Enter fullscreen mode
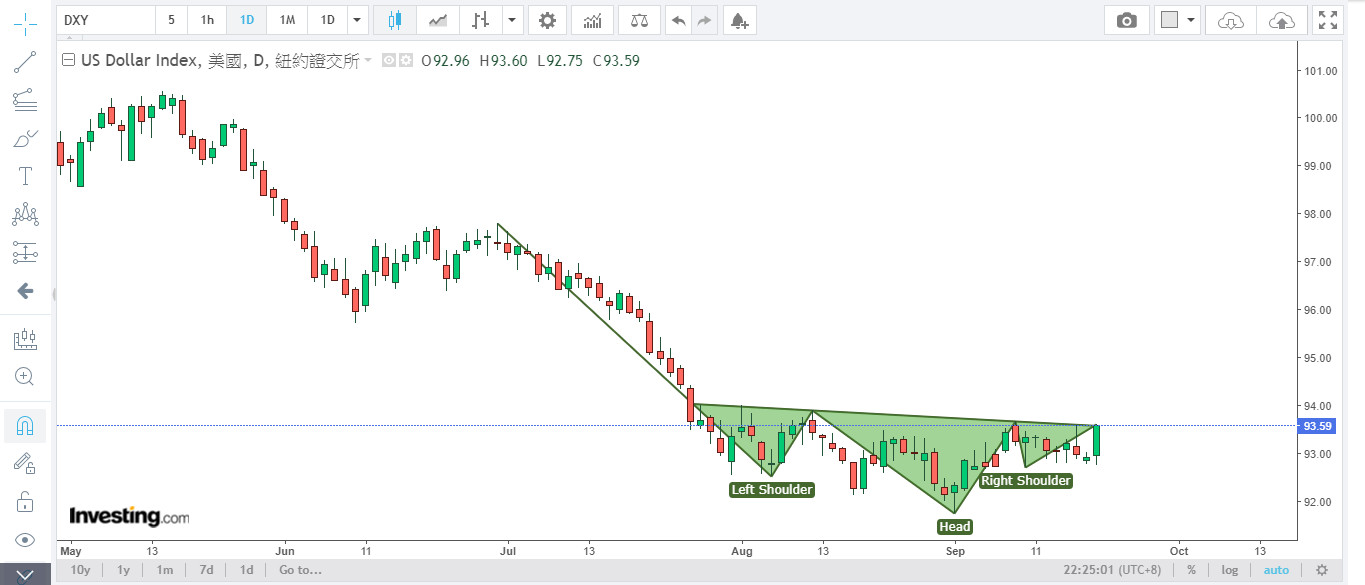Screen dimensions: 1365x585 click(x=1328, y=20)
